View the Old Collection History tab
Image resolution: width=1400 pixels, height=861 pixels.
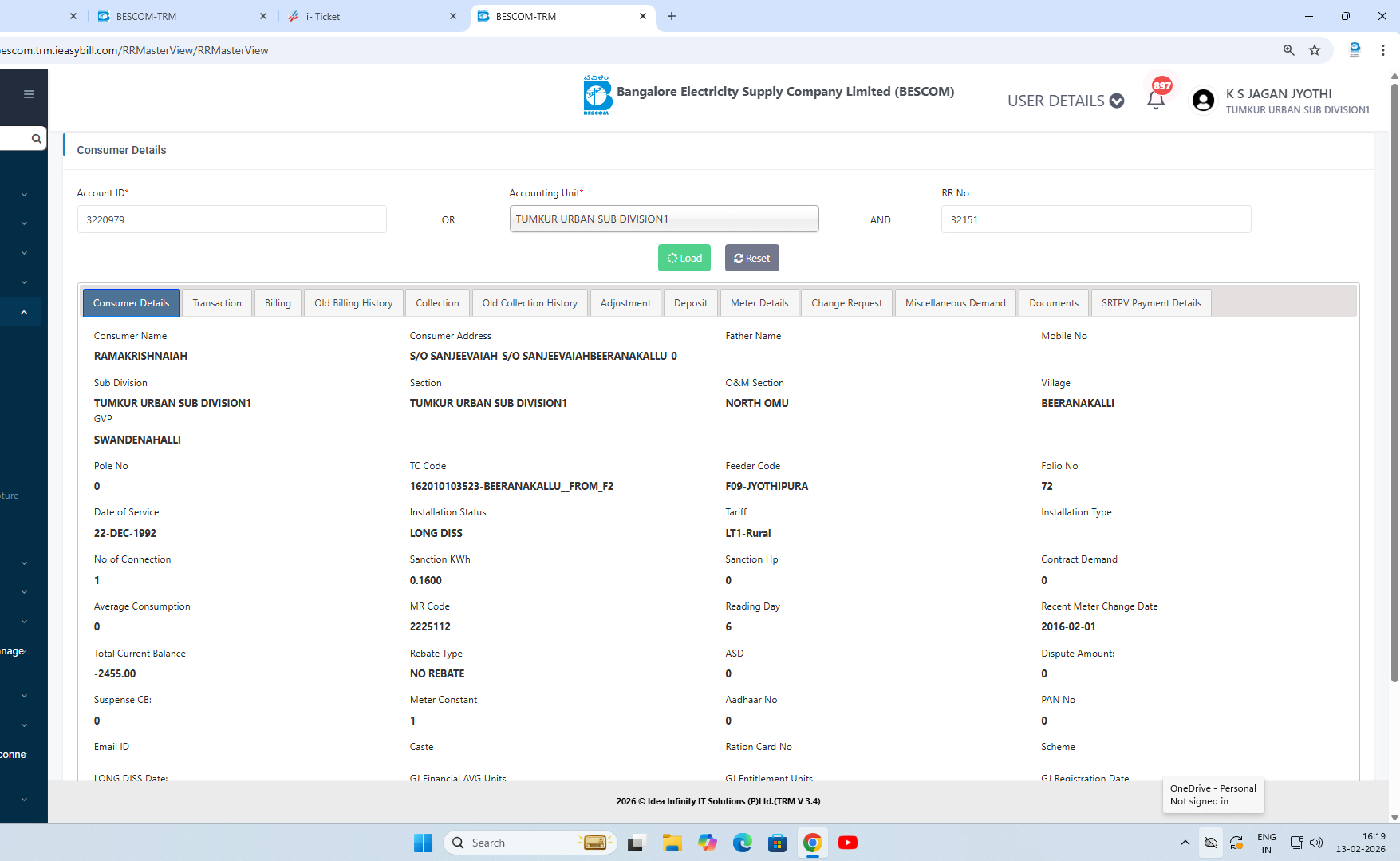pos(530,303)
